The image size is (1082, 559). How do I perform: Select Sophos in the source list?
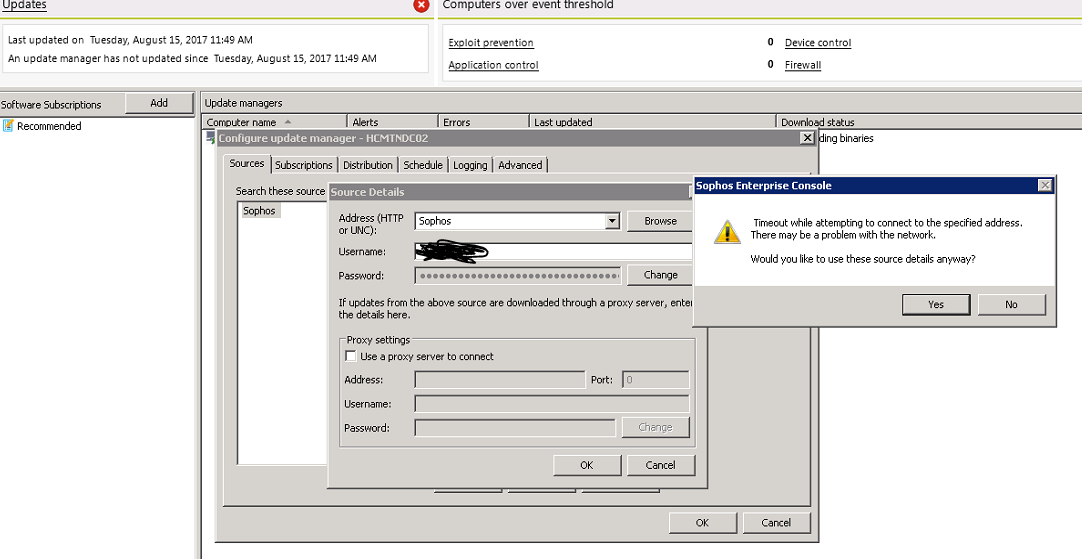pos(259,211)
